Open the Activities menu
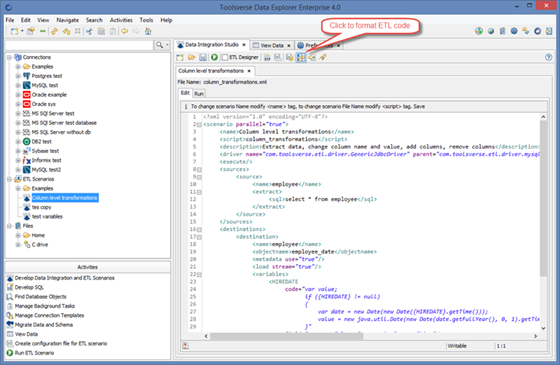This screenshot has height=365, width=560. click(121, 20)
